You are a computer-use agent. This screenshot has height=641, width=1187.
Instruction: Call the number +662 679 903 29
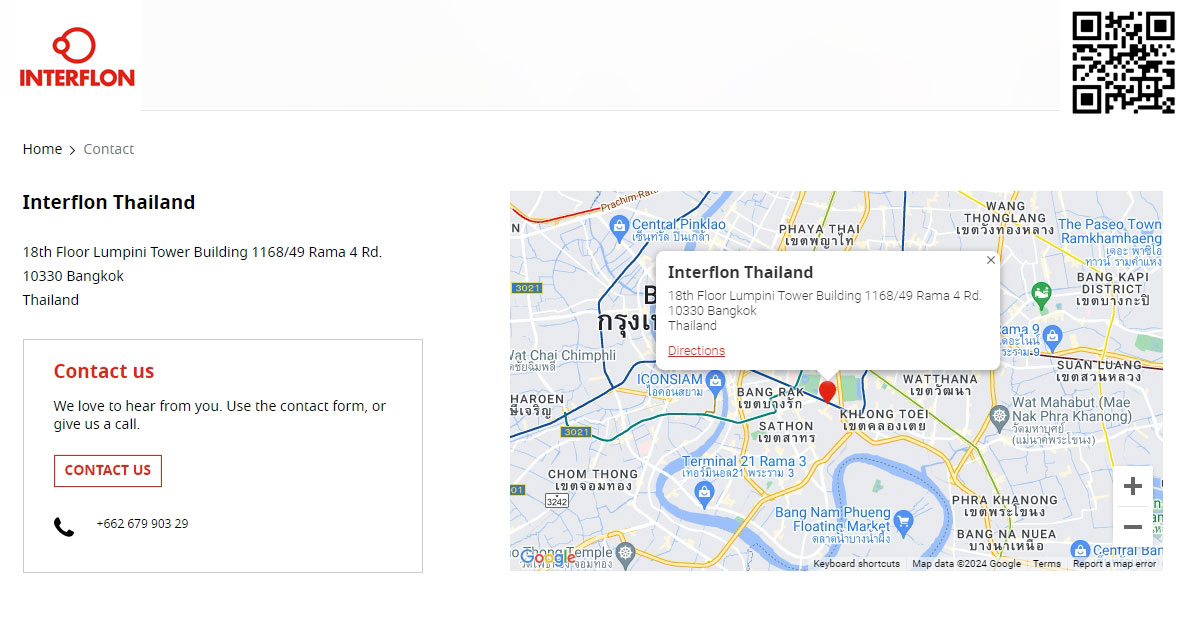coord(142,524)
